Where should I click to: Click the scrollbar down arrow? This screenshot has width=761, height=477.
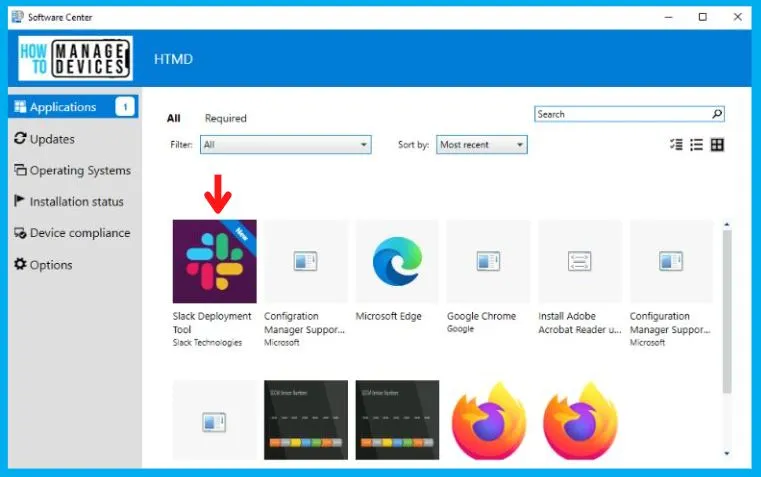click(x=727, y=453)
